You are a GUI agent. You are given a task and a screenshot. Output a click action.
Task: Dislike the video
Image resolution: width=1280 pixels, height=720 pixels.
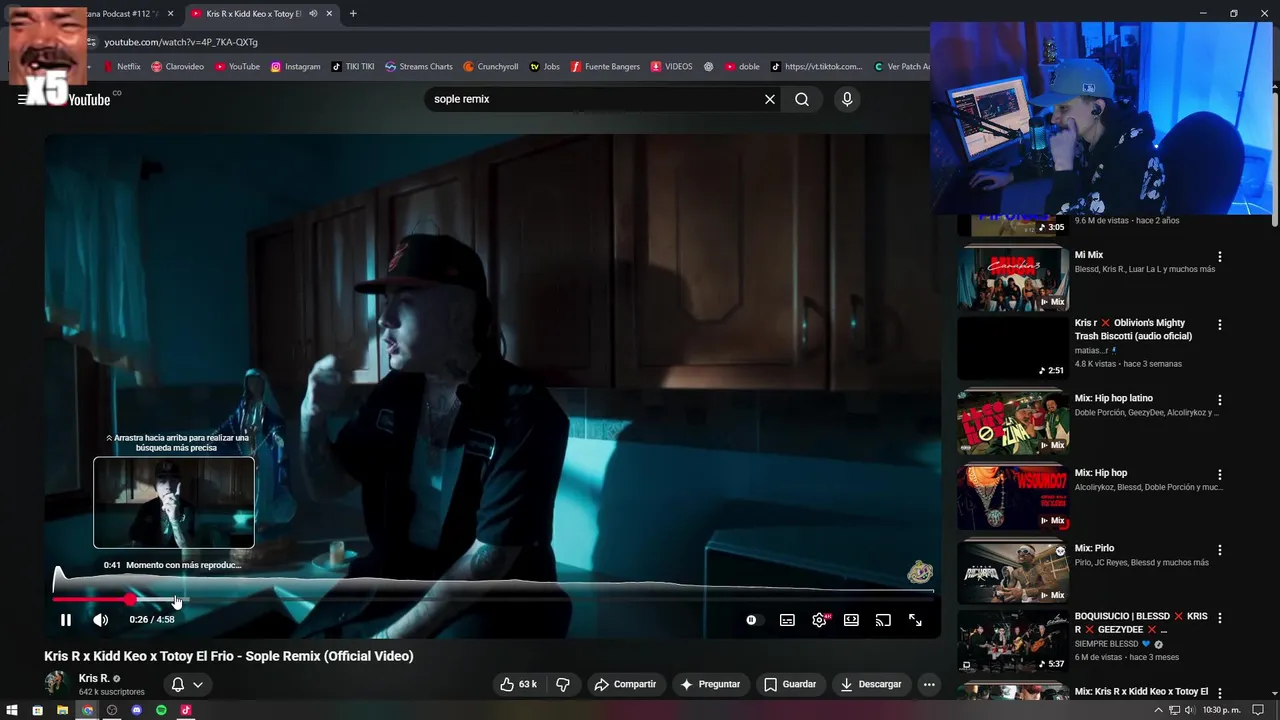pyautogui.click(x=563, y=684)
